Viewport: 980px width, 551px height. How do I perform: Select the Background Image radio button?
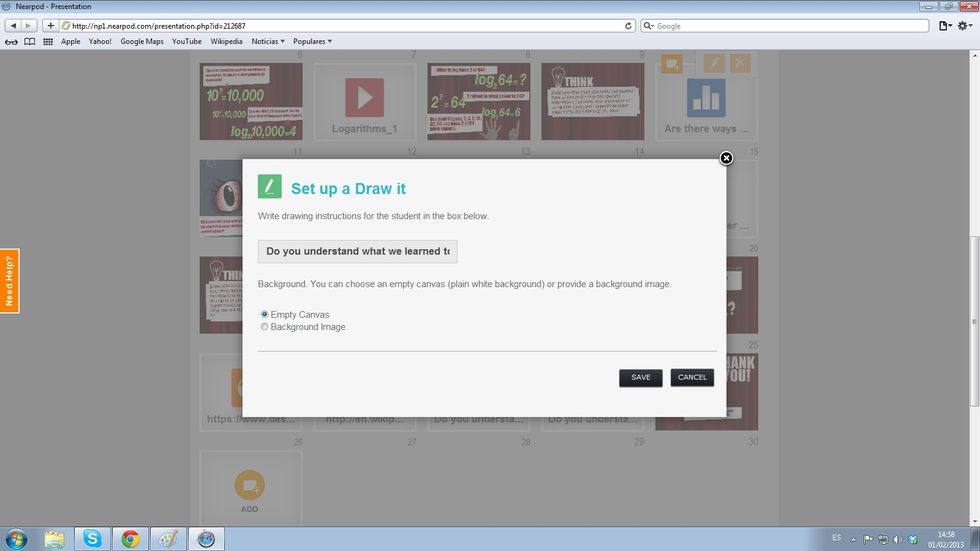pos(265,327)
